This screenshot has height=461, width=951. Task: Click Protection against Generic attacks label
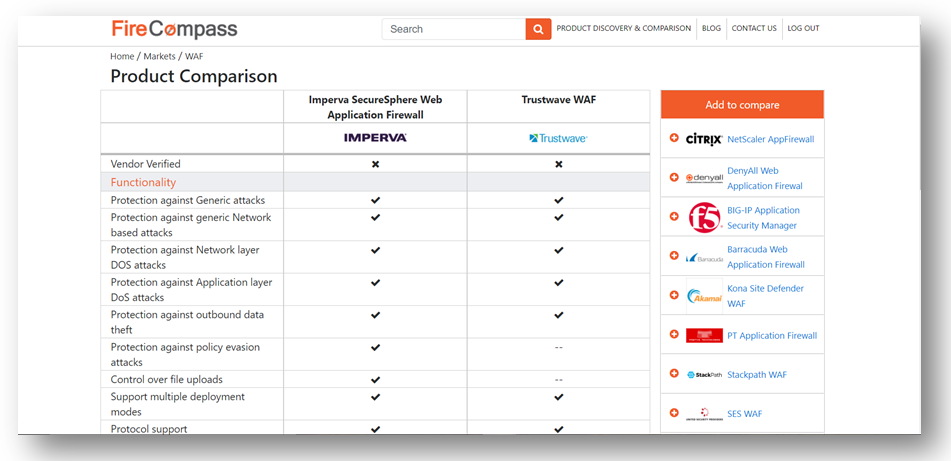188,200
